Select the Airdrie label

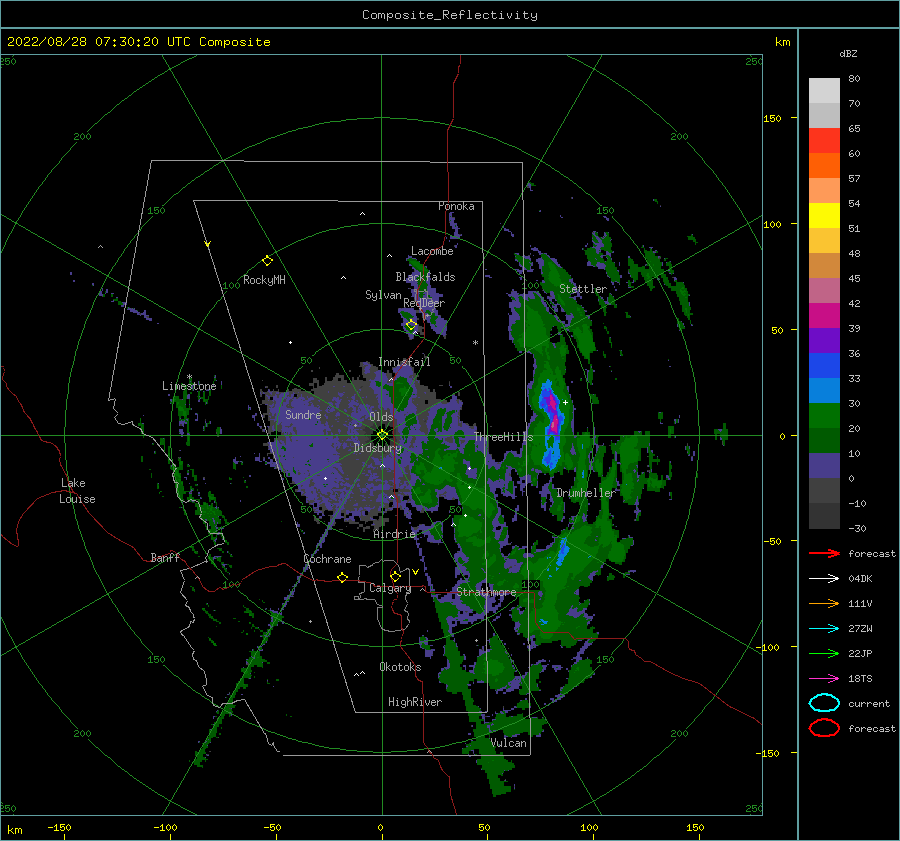[394, 534]
